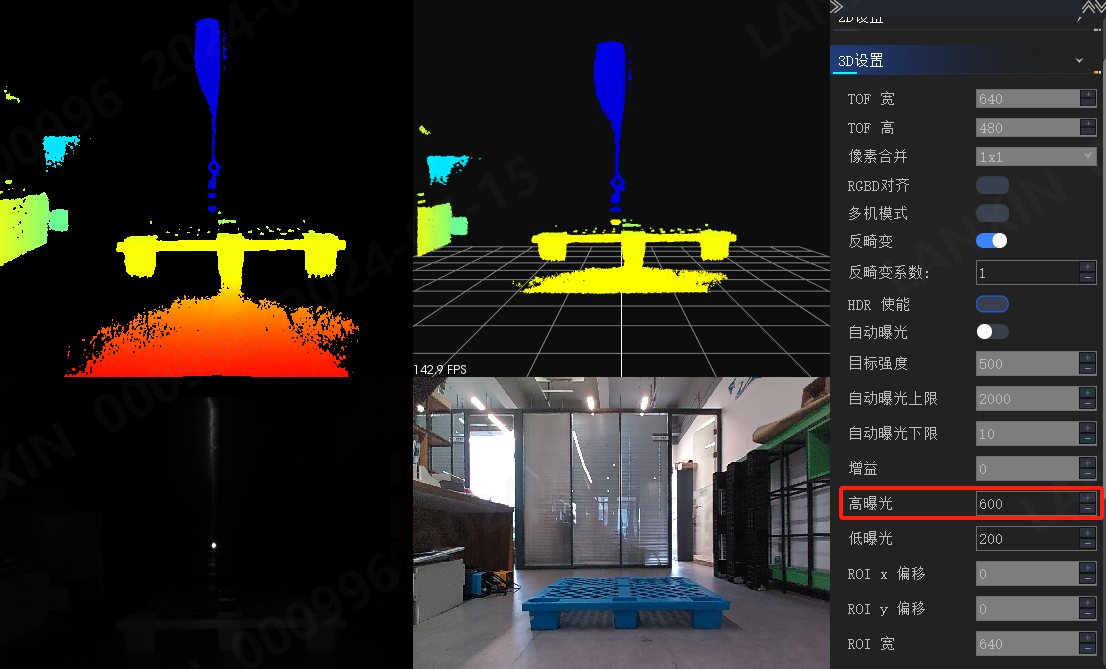Decrease 高曝光 with the minus button
This screenshot has width=1106, height=669.
pyautogui.click(x=1088, y=510)
